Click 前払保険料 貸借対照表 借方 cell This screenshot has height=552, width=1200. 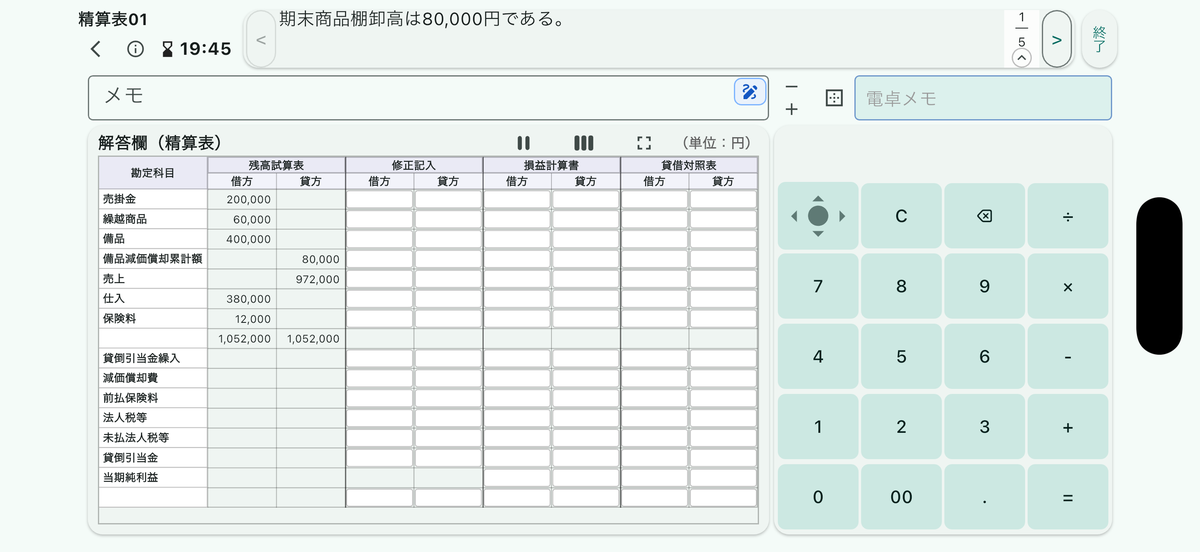655,398
